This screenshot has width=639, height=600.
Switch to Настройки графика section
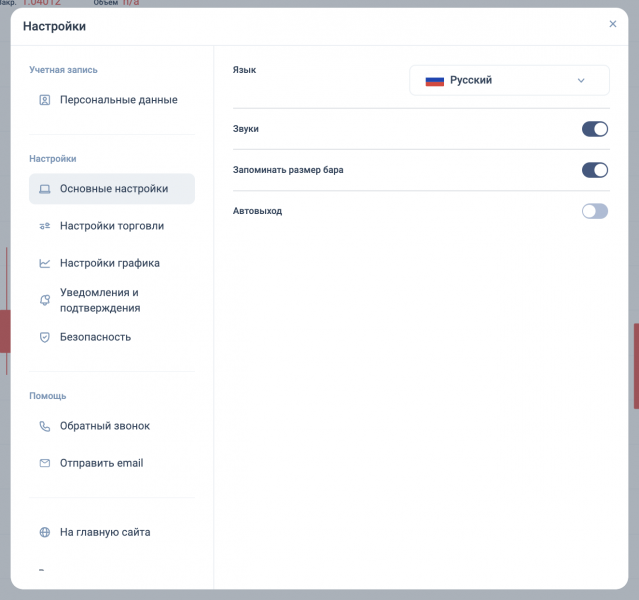pos(112,263)
